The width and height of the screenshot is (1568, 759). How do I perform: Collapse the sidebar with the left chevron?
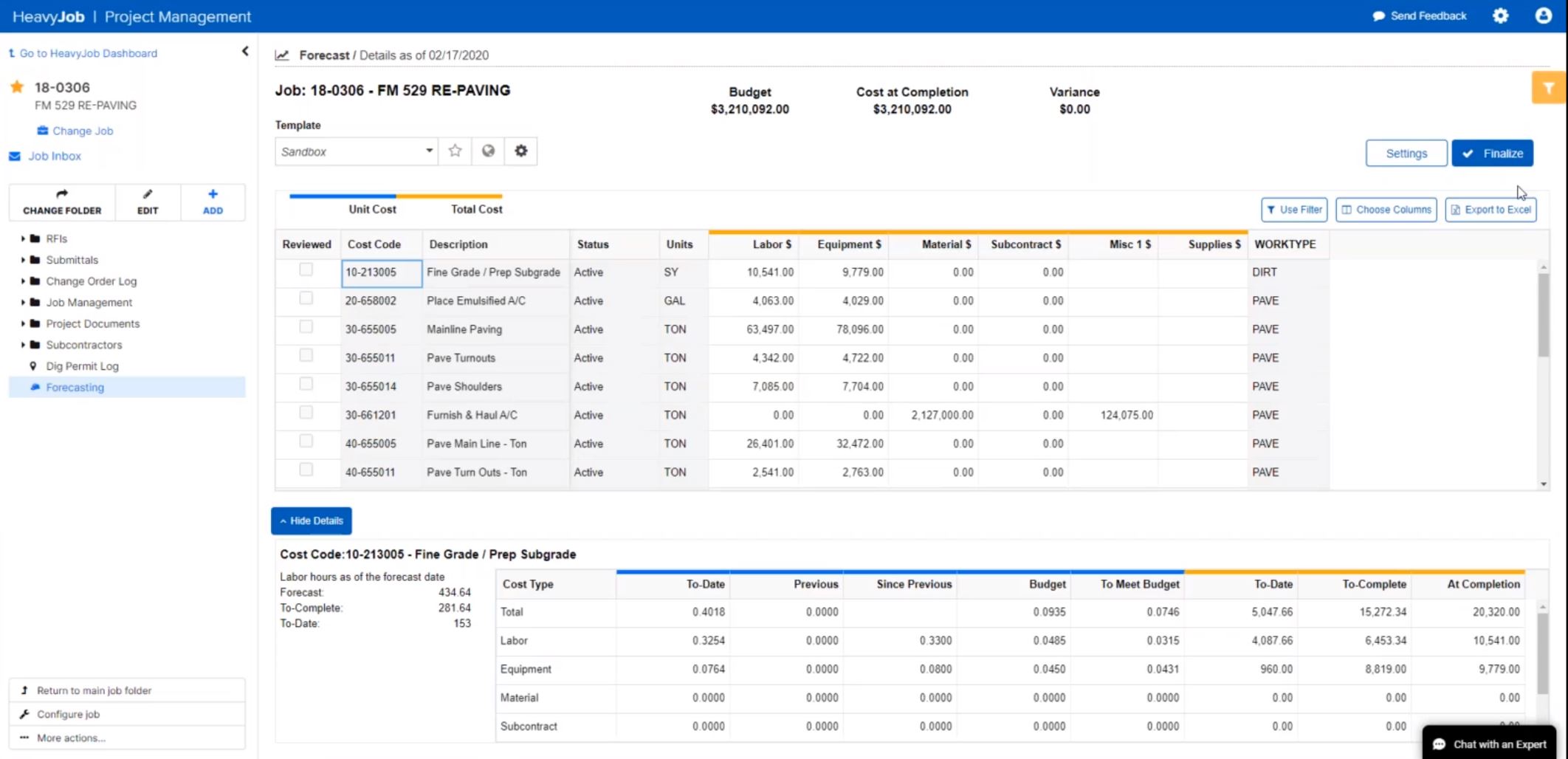[x=245, y=51]
